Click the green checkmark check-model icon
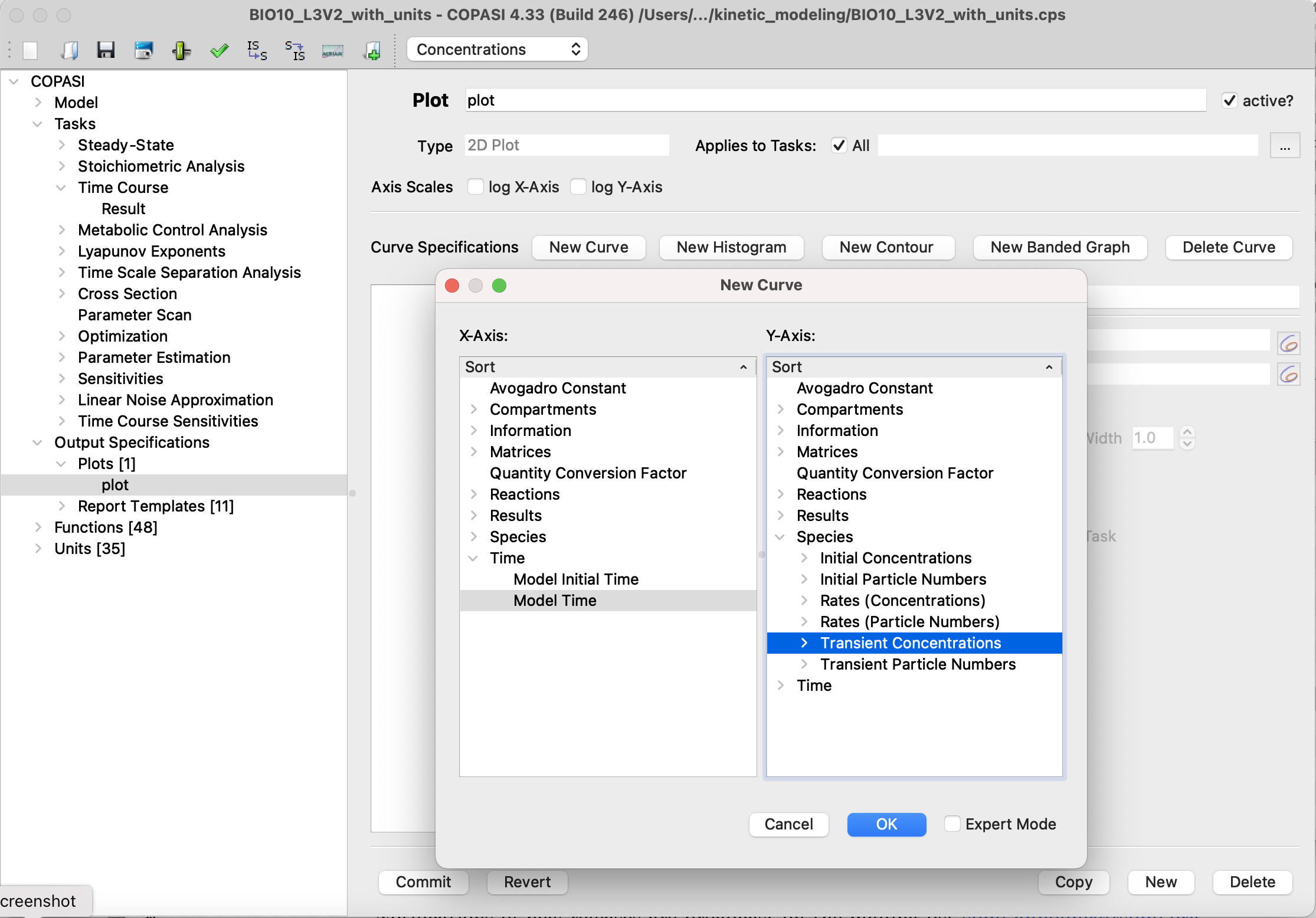This screenshot has width=1316, height=918. [x=219, y=50]
